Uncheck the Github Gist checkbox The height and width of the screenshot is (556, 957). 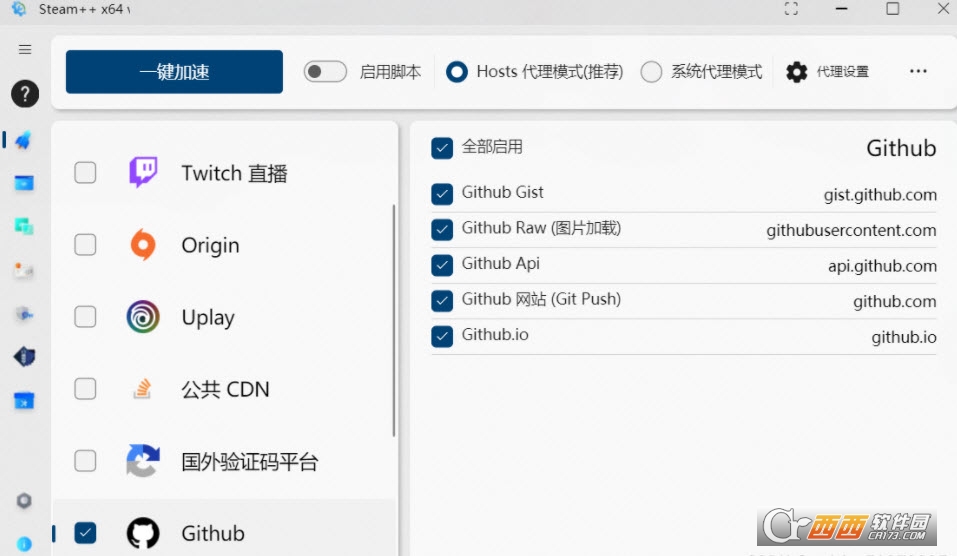pyautogui.click(x=442, y=194)
